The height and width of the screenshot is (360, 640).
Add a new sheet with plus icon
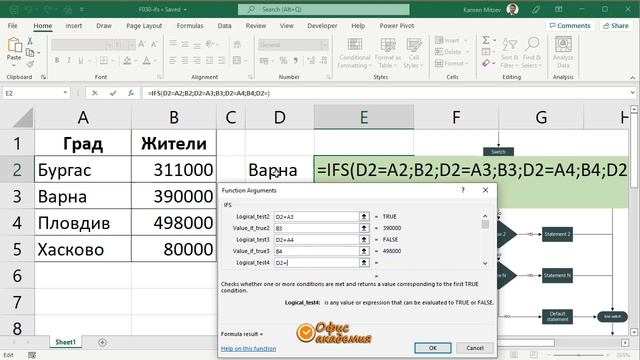point(102,342)
